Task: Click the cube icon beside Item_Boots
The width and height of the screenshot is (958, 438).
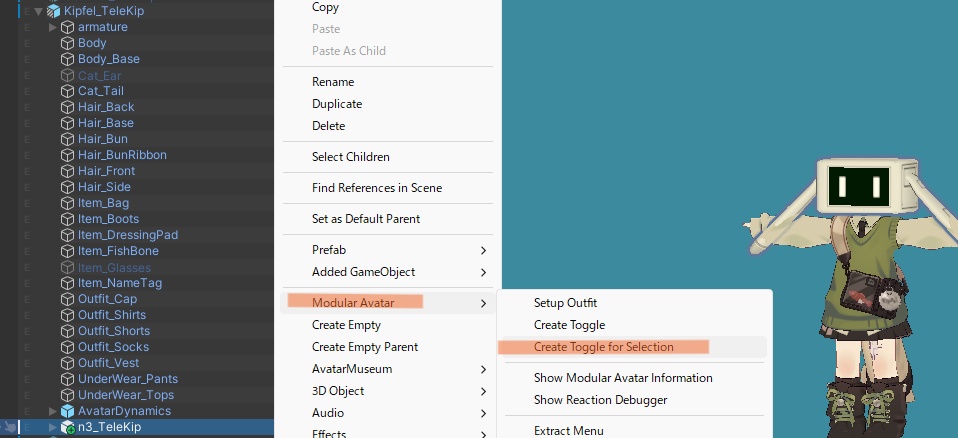Action: tap(68, 219)
